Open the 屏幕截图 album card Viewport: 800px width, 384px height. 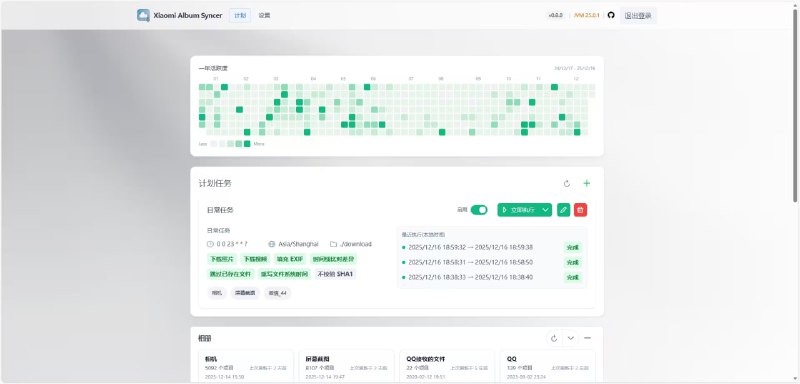pyautogui.click(x=346, y=367)
